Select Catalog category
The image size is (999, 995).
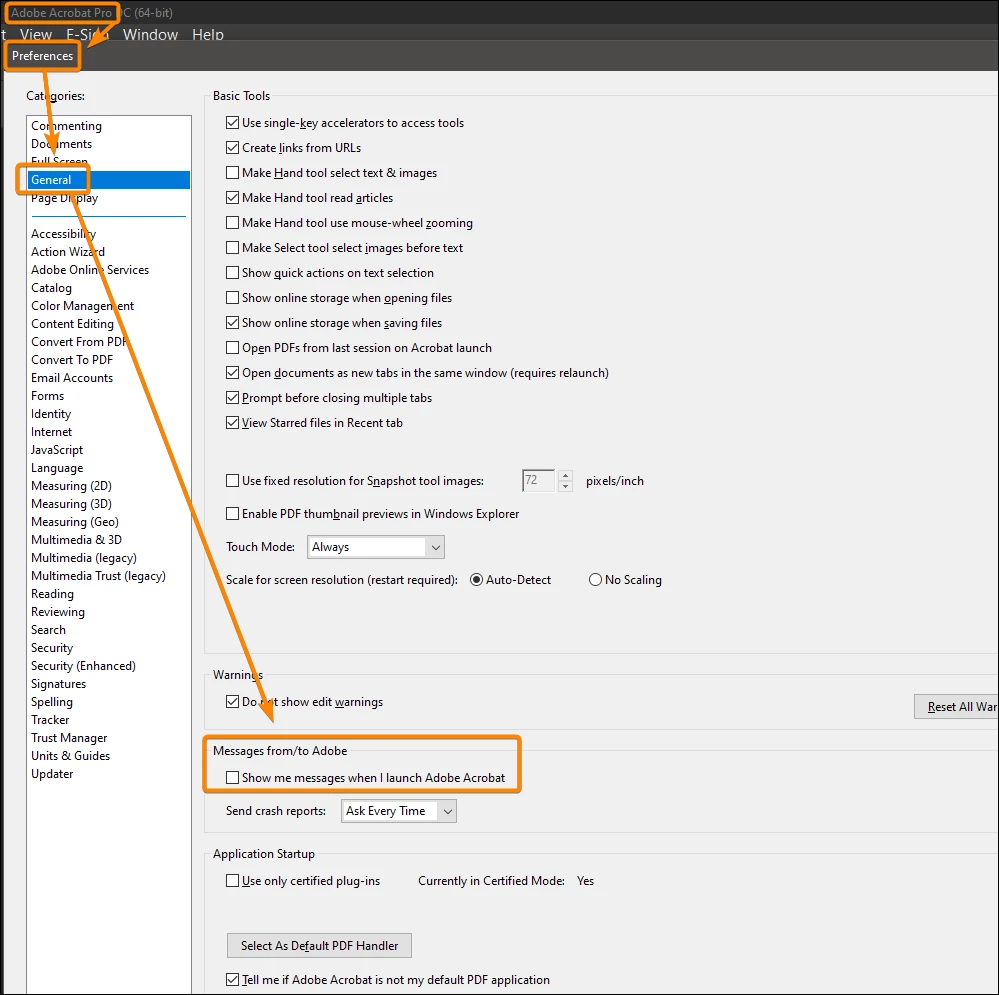coord(51,287)
